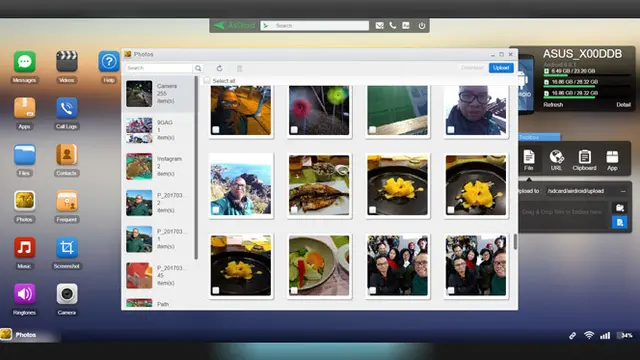Open the Files desktop icon
Screen dimensions: 640x360
(24, 155)
